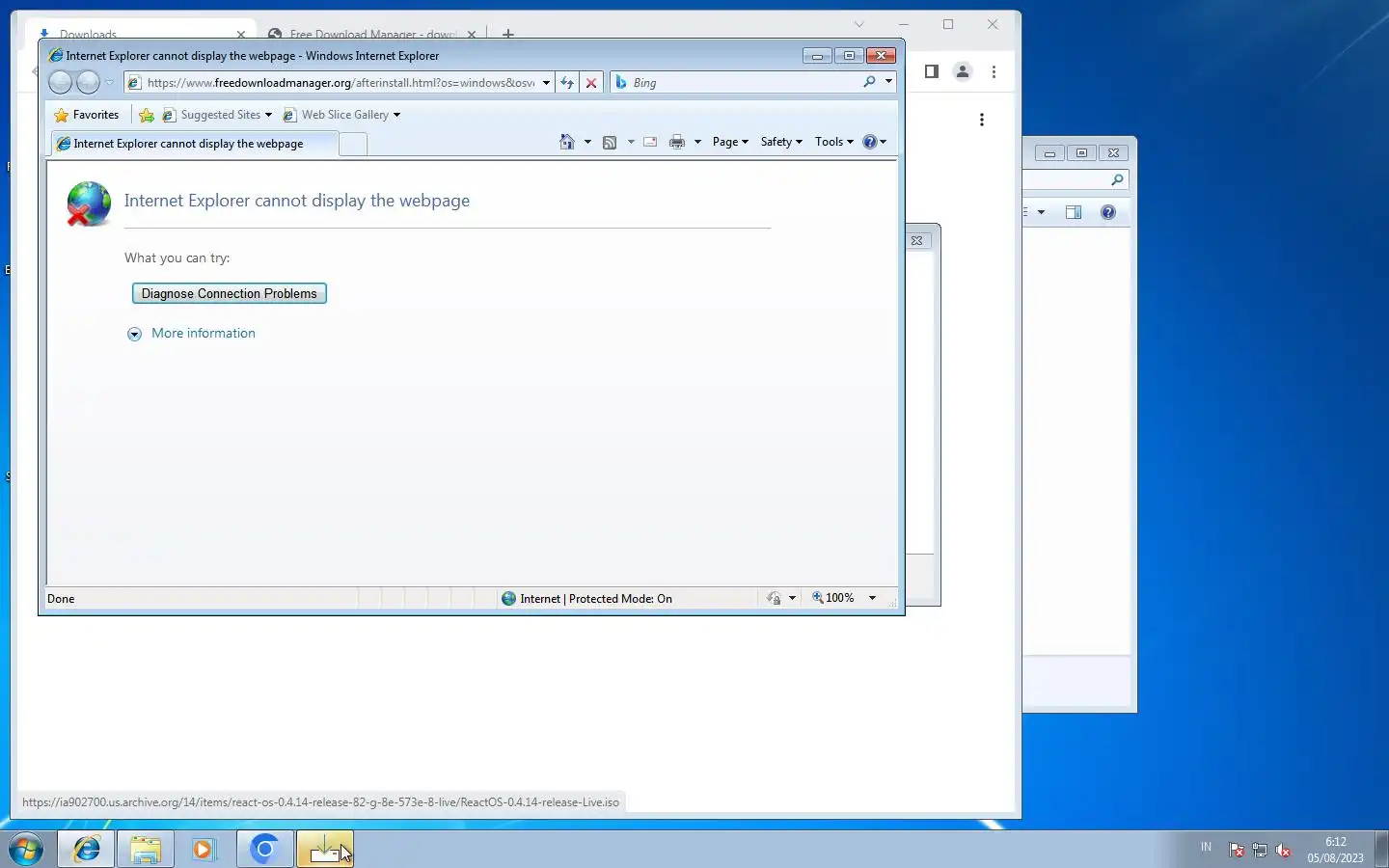1389x868 pixels.
Task: Open Chrome side panel icon
Action: point(931,71)
